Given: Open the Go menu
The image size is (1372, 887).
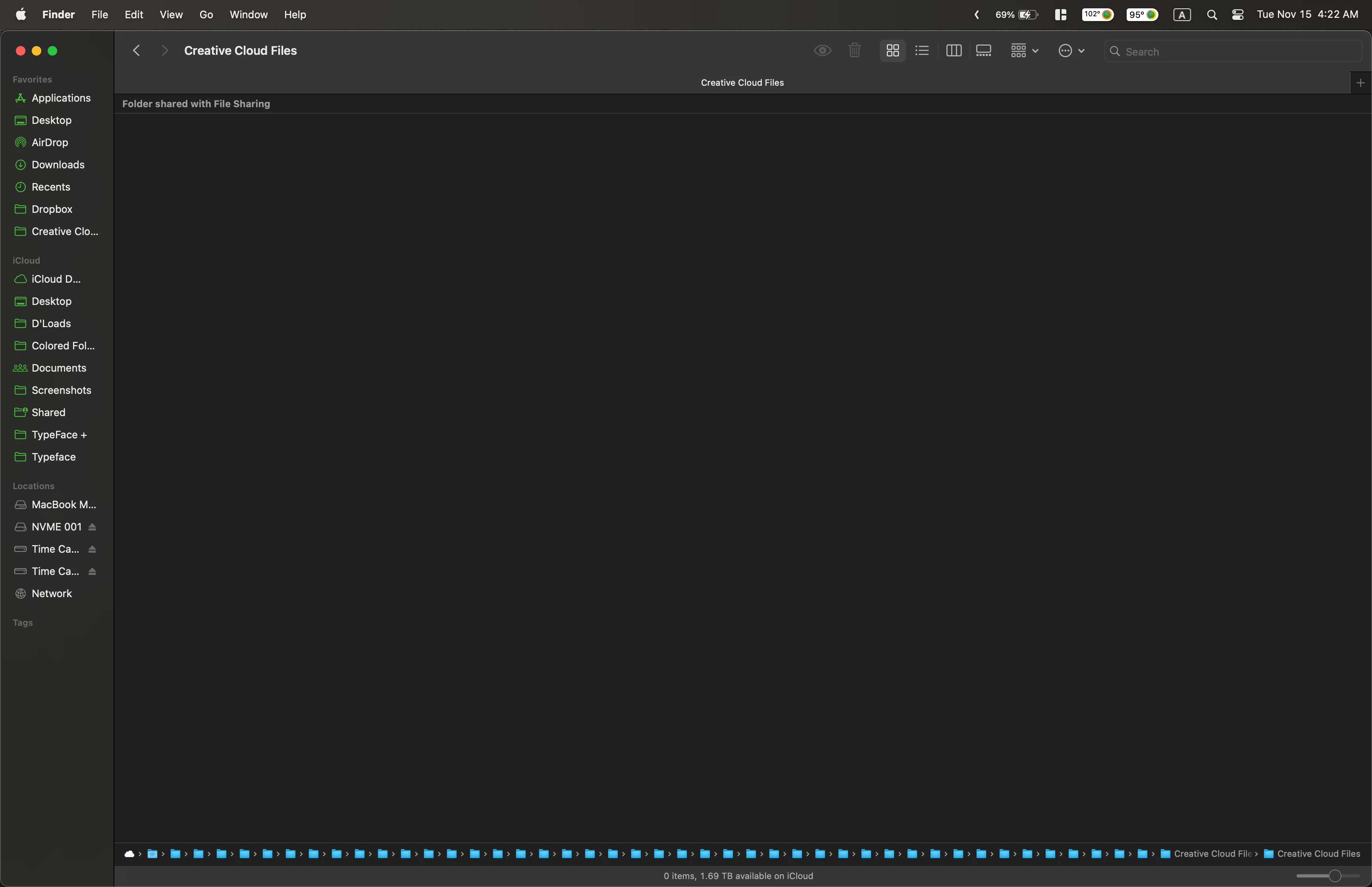Looking at the screenshot, I should point(206,15).
